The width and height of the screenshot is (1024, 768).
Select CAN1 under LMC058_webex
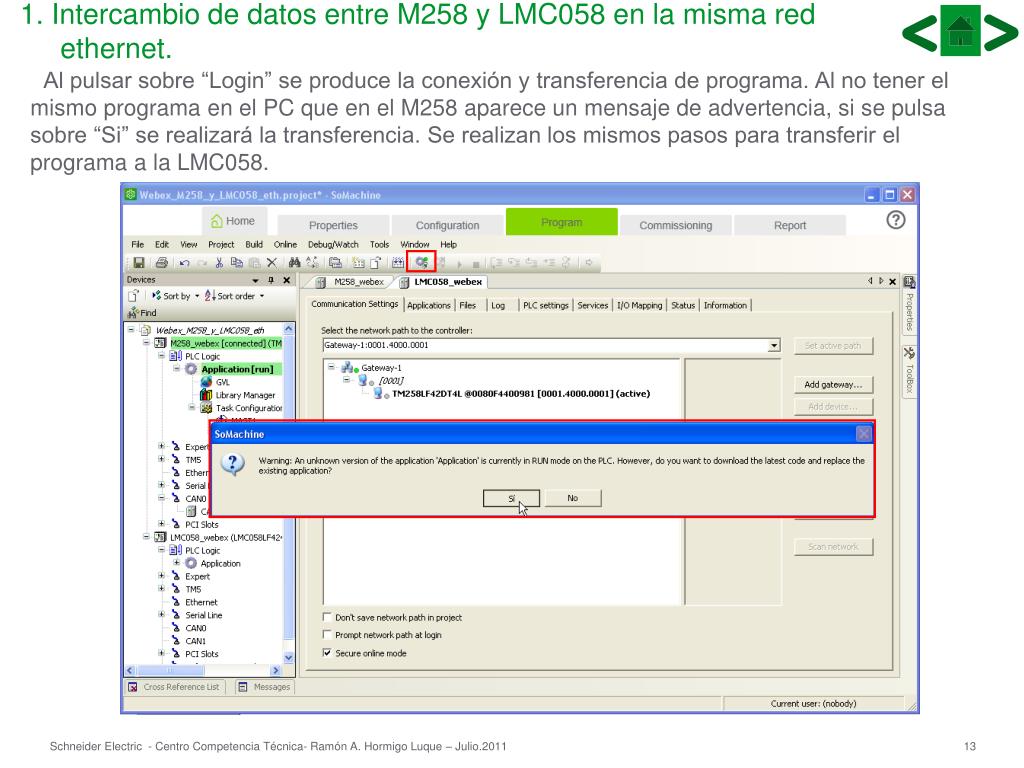(195, 641)
